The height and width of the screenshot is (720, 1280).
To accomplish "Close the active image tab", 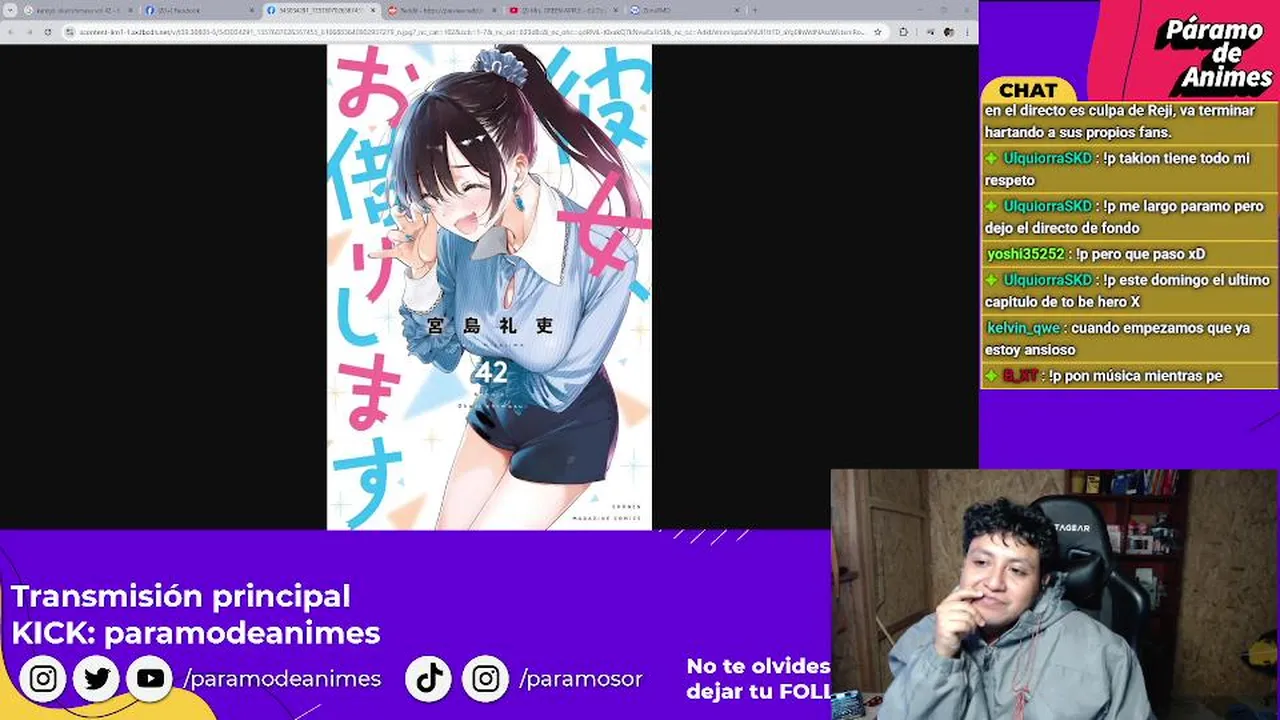I will 371,10.
